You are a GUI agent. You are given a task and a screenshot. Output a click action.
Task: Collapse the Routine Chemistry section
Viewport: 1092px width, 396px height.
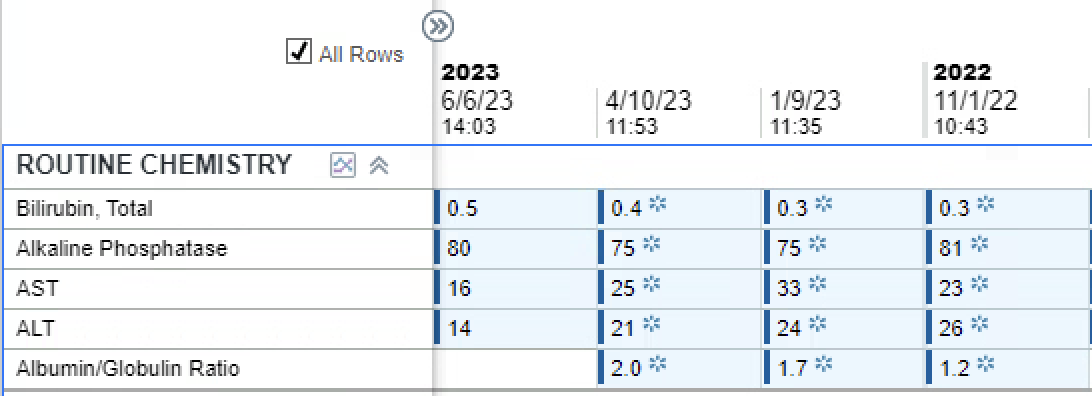(x=379, y=166)
